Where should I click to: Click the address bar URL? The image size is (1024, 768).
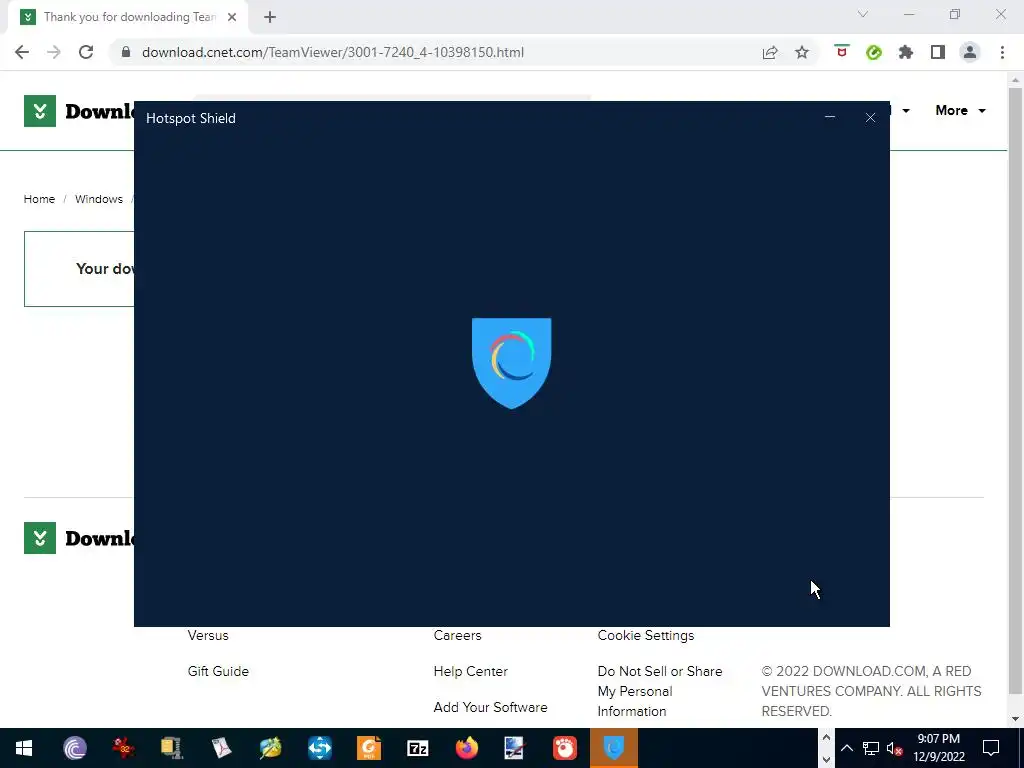click(333, 52)
